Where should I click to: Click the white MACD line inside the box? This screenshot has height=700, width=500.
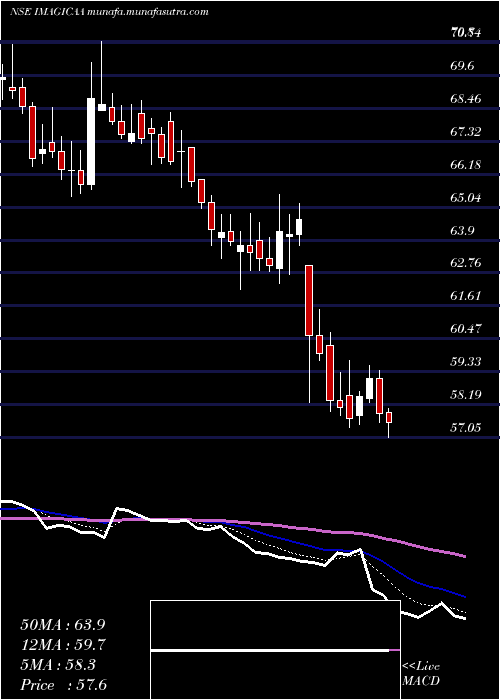pos(270,650)
